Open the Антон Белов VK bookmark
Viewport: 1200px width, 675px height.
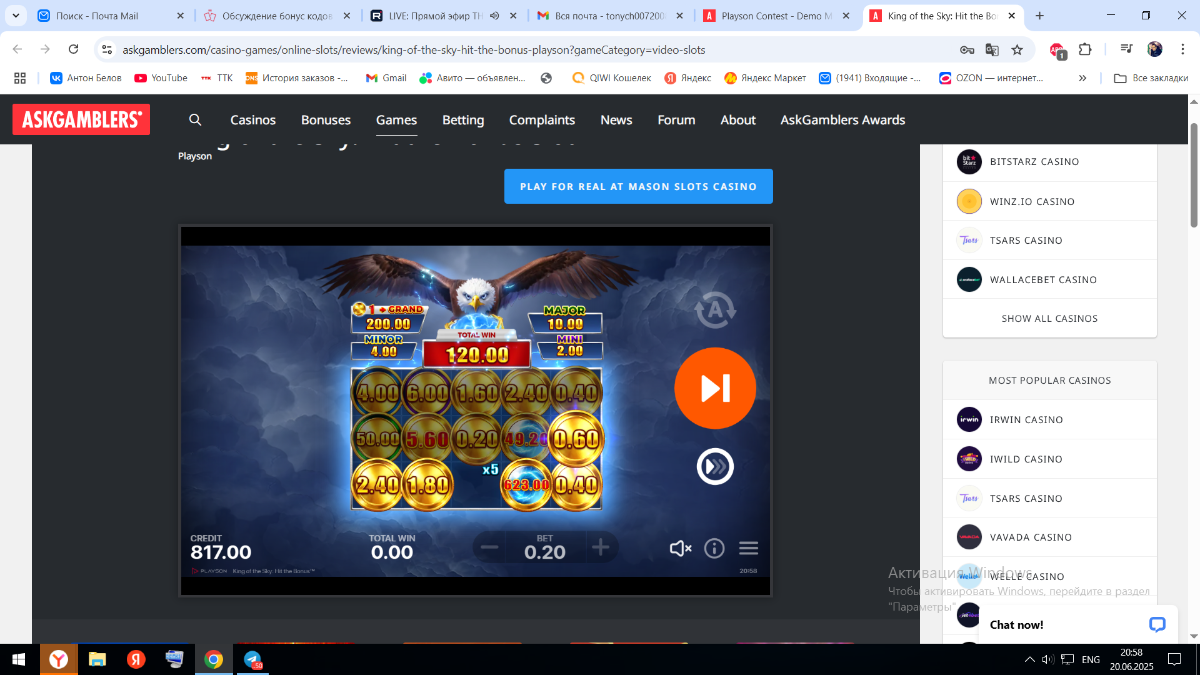(86, 78)
